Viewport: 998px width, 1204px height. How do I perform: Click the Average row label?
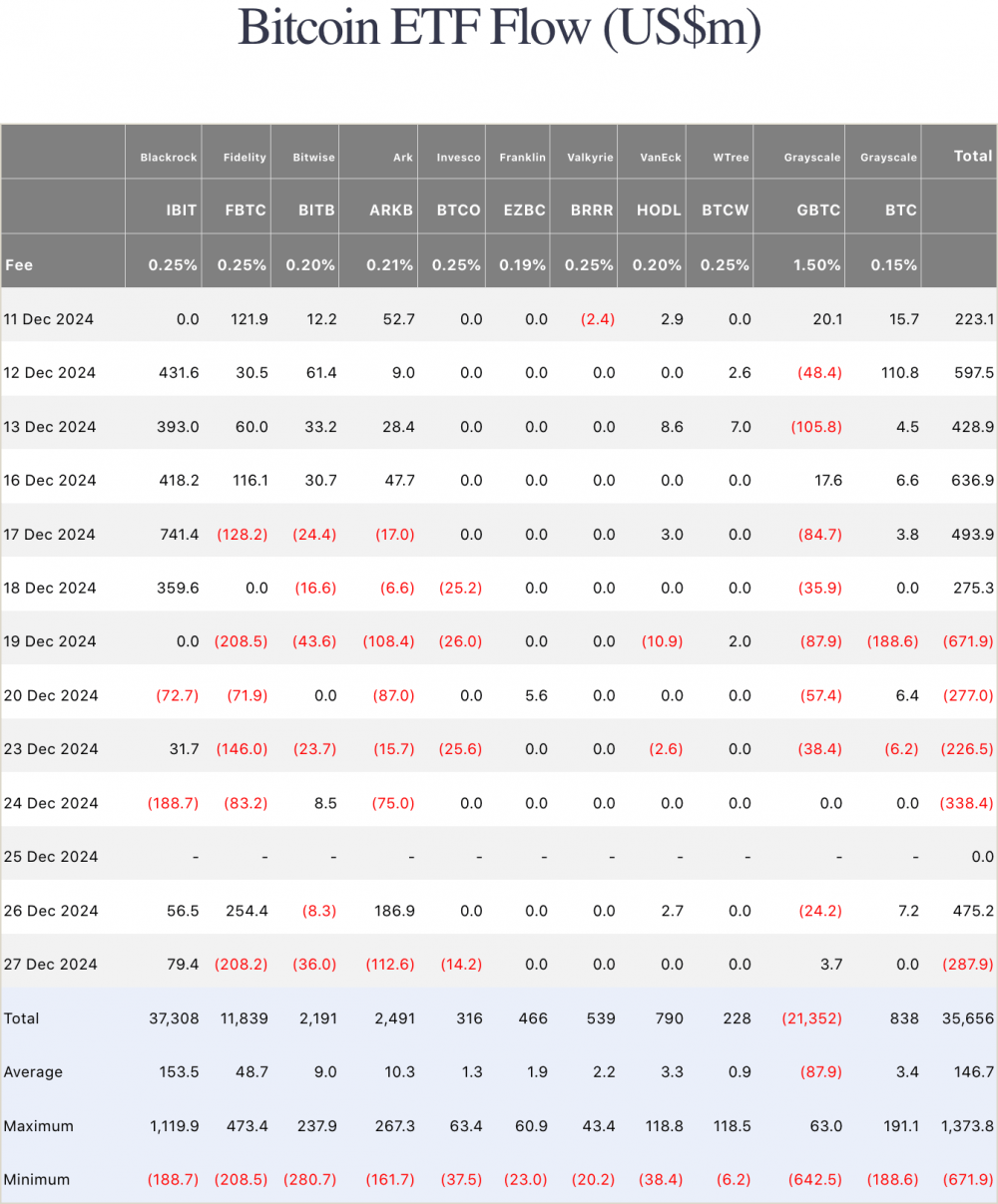33,1072
